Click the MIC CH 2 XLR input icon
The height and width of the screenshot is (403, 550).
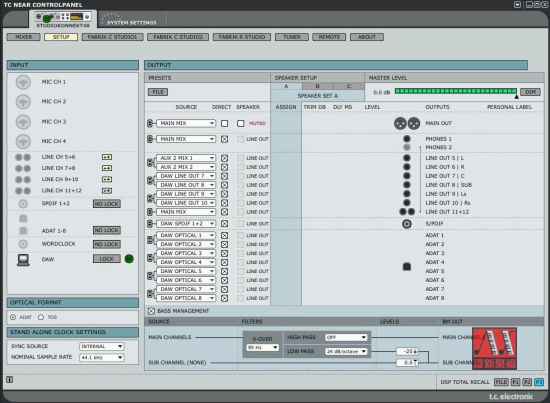point(23,102)
